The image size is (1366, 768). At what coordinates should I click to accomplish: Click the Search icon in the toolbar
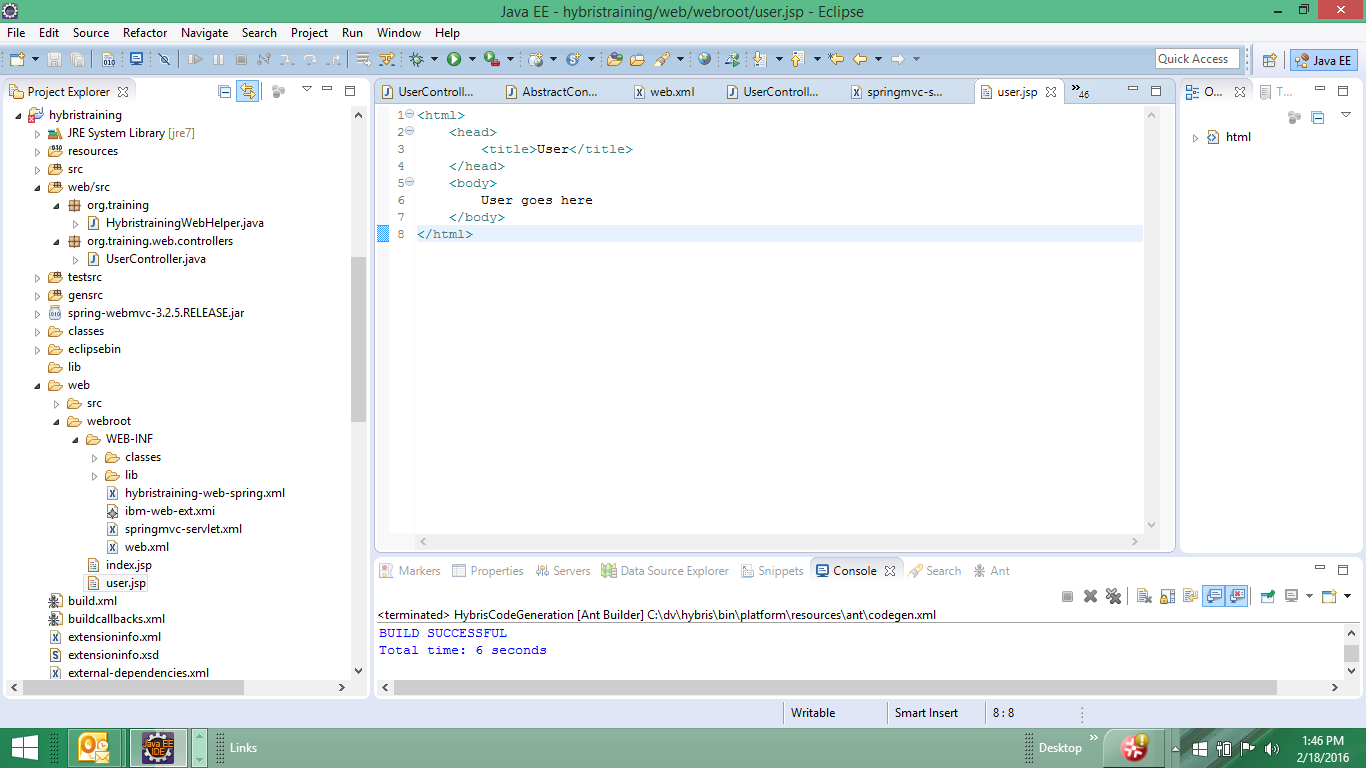click(664, 59)
